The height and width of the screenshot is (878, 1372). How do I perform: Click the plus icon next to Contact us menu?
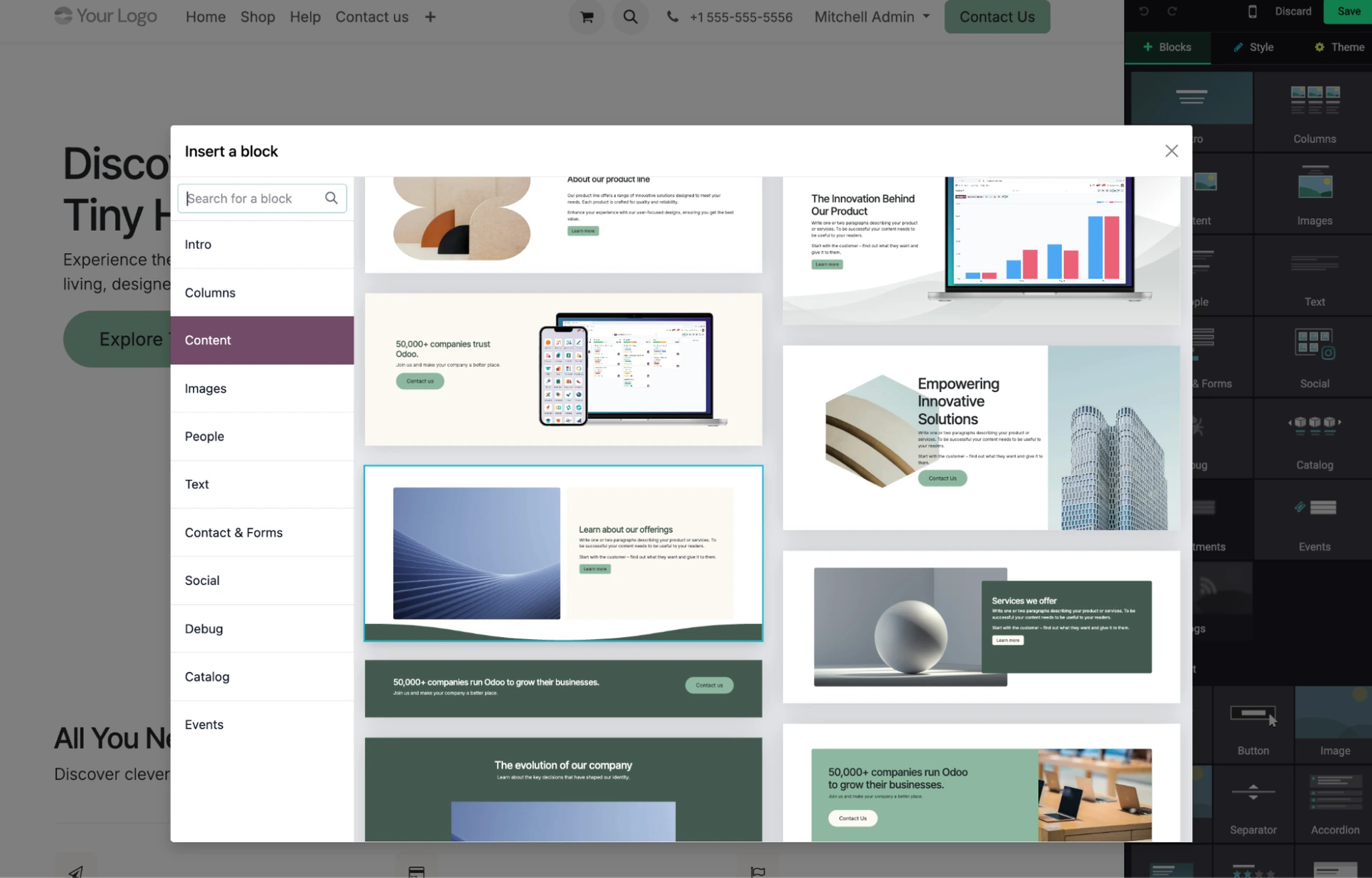430,16
